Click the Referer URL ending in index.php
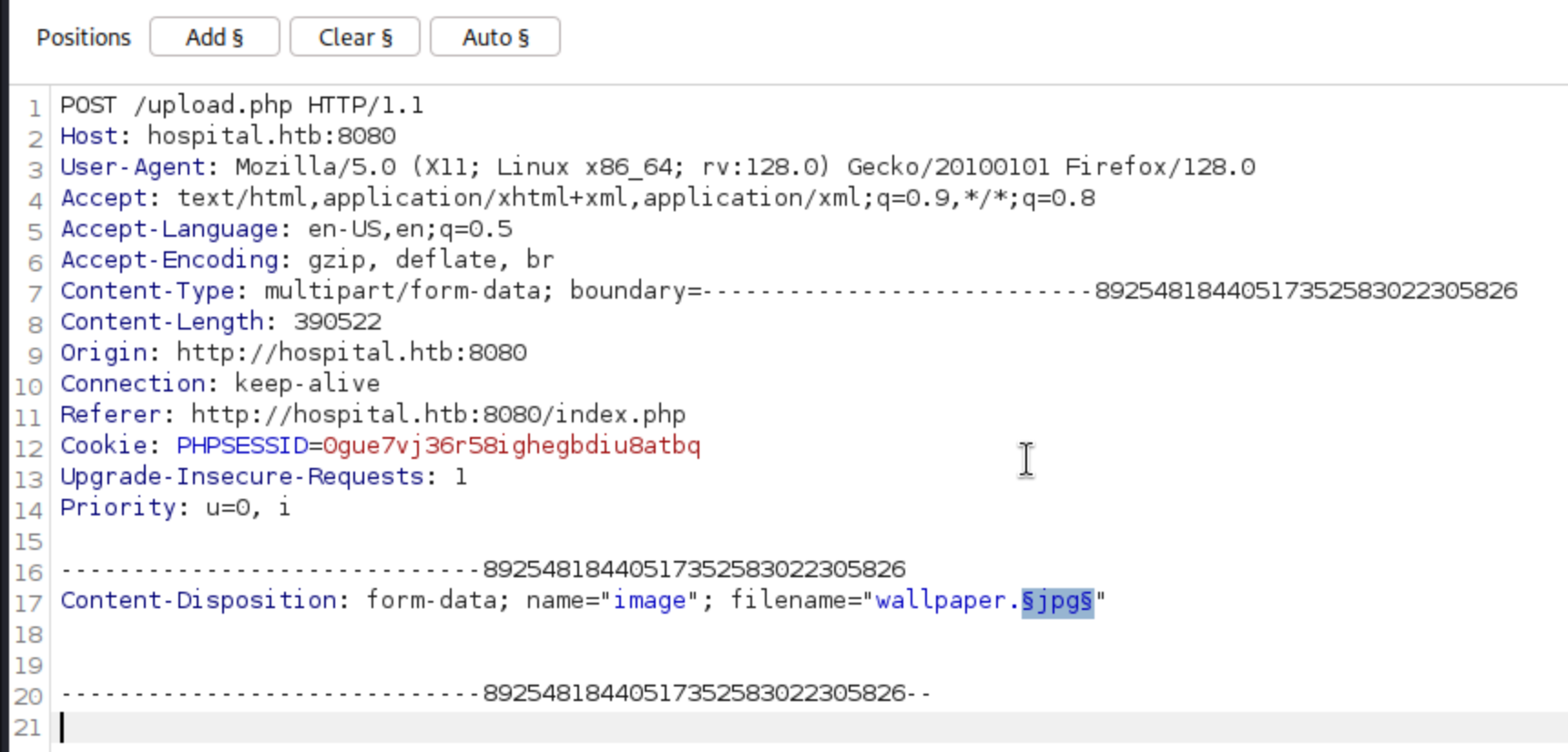 tap(437, 415)
